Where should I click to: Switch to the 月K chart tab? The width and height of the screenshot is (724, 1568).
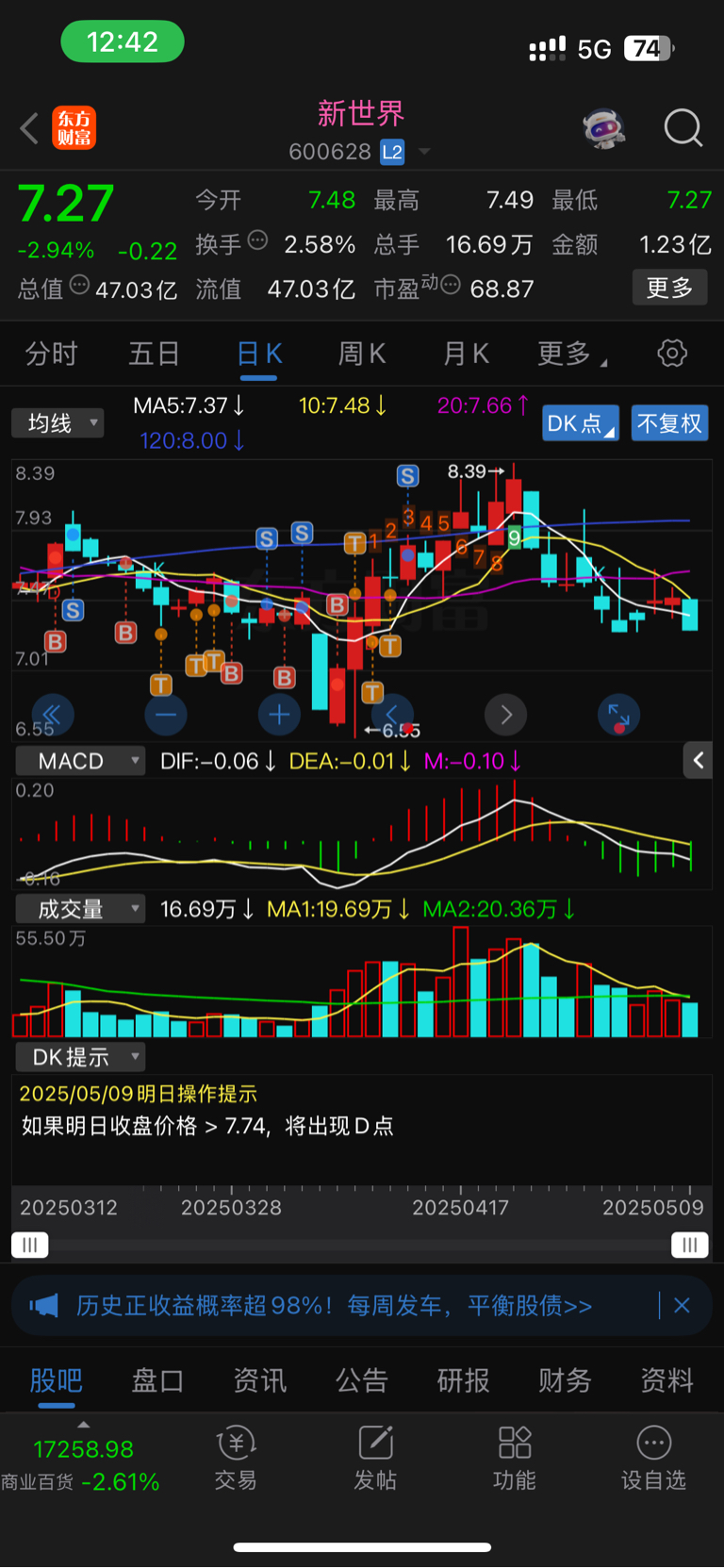[466, 354]
